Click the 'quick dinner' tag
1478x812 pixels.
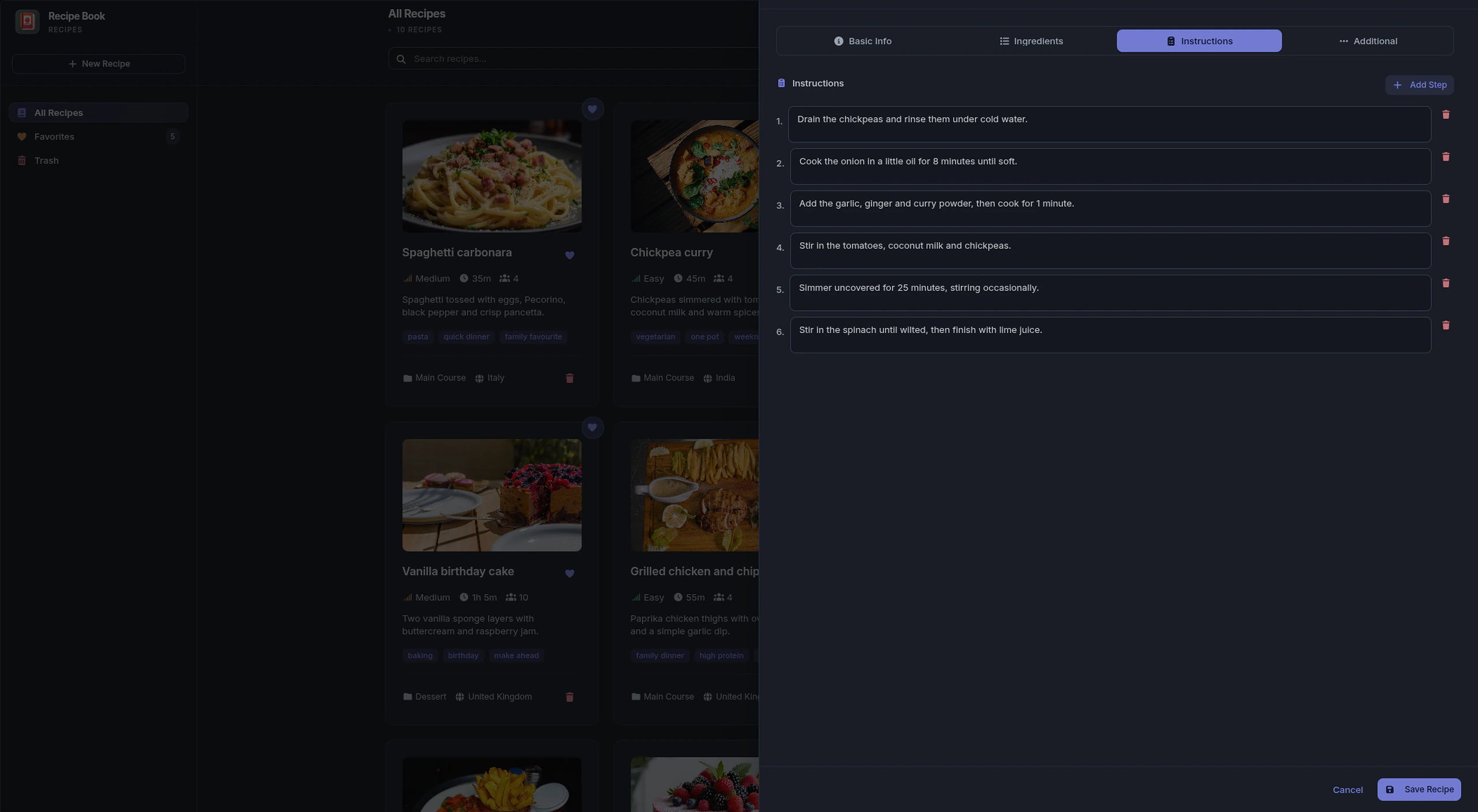click(466, 336)
